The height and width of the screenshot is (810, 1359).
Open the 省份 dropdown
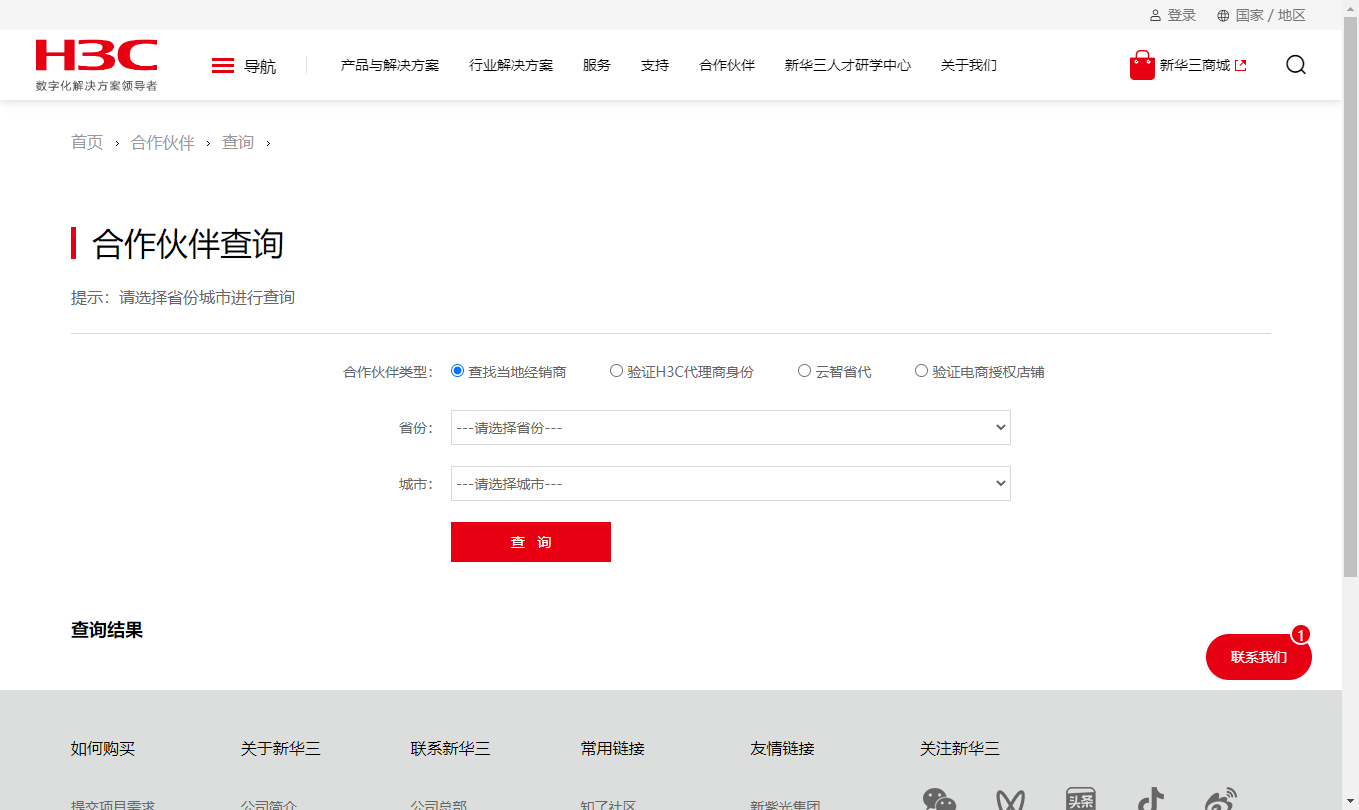coord(731,428)
